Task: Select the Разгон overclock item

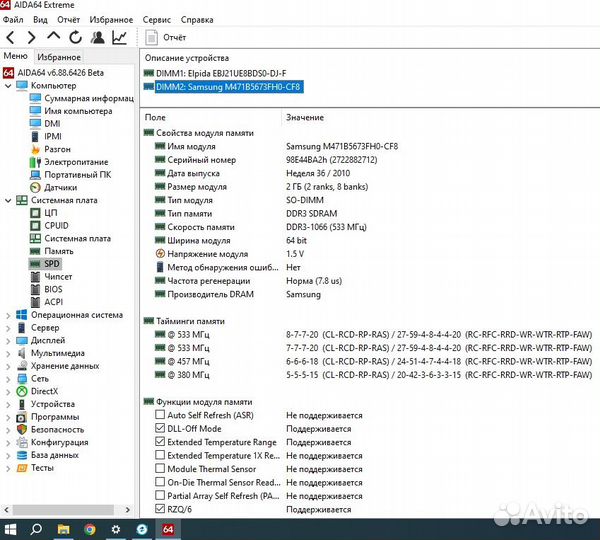Action: (57, 149)
